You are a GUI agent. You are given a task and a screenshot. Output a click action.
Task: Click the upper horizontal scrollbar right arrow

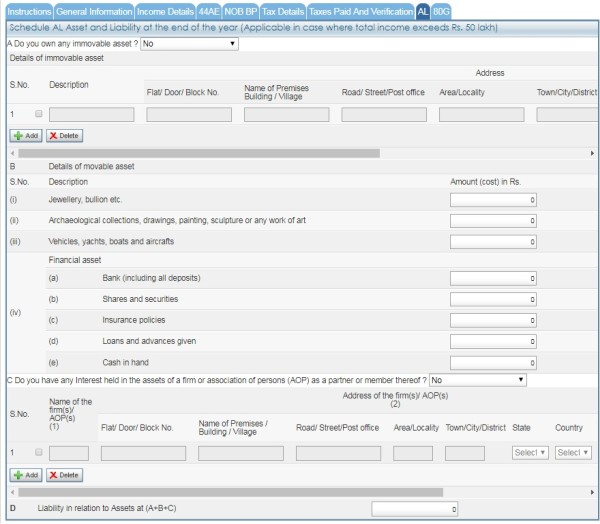click(x=592, y=152)
